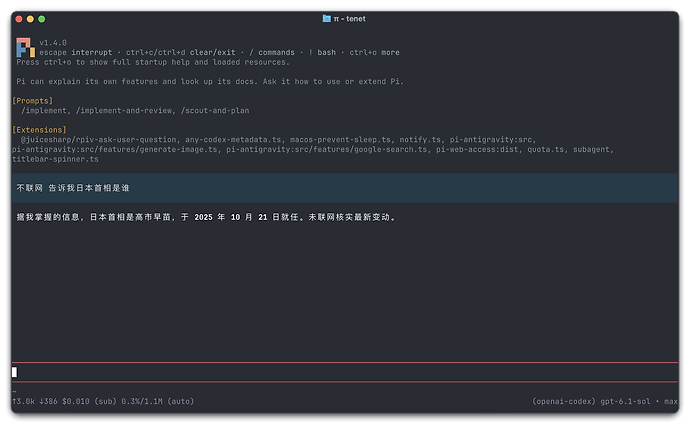This screenshot has height=427, width=690.
Task: Click the "Pi can explain its own features" line
Action: tap(210, 81)
